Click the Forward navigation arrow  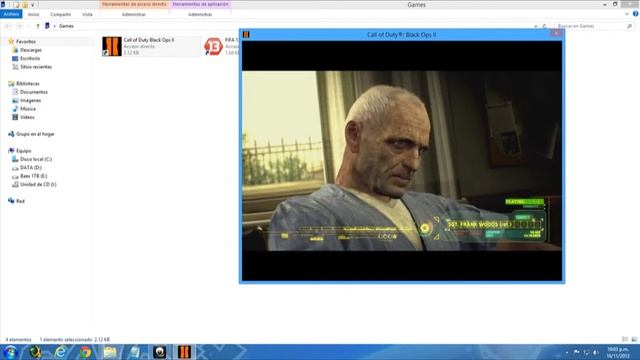[19, 26]
